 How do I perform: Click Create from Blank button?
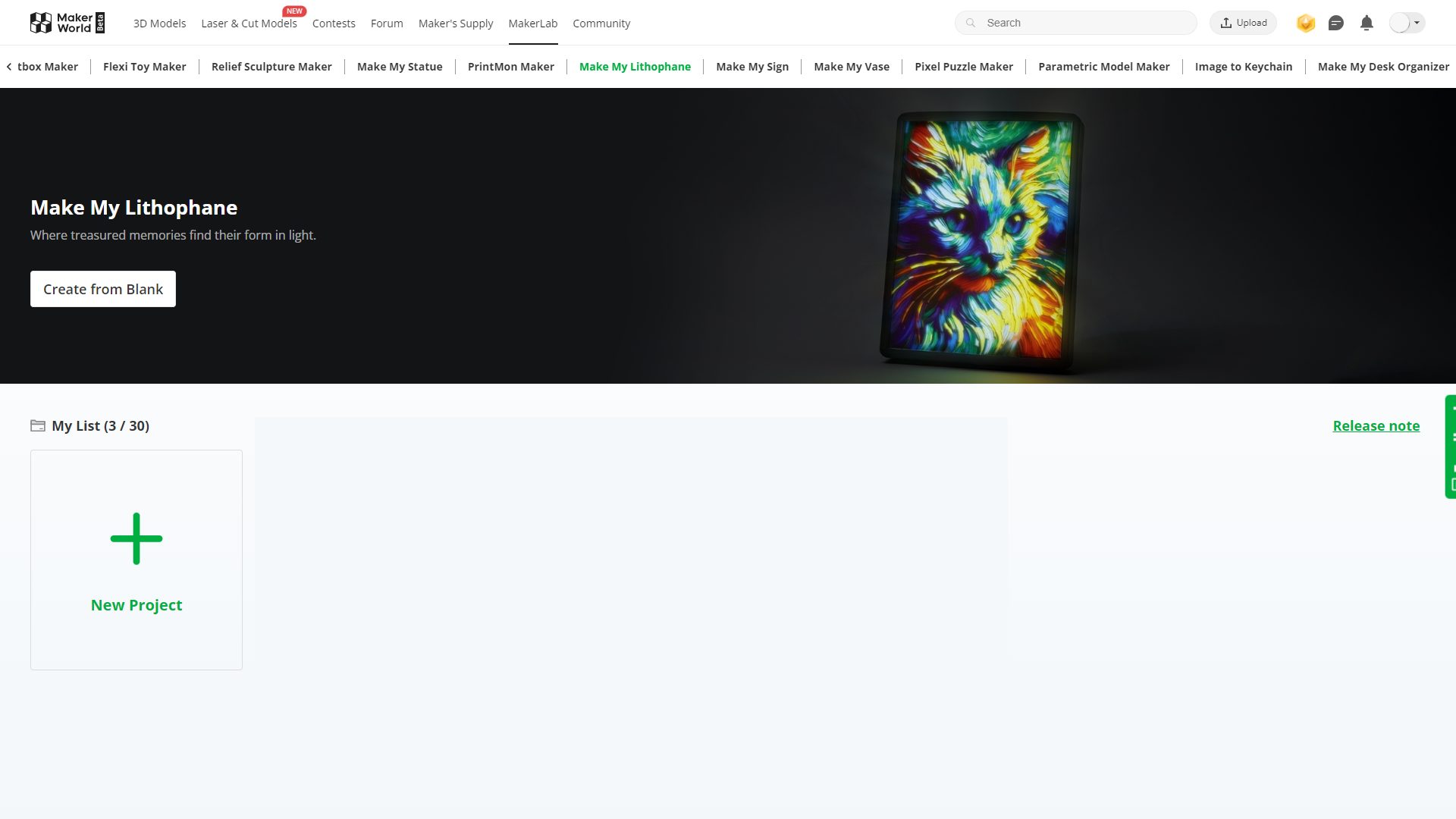click(103, 289)
